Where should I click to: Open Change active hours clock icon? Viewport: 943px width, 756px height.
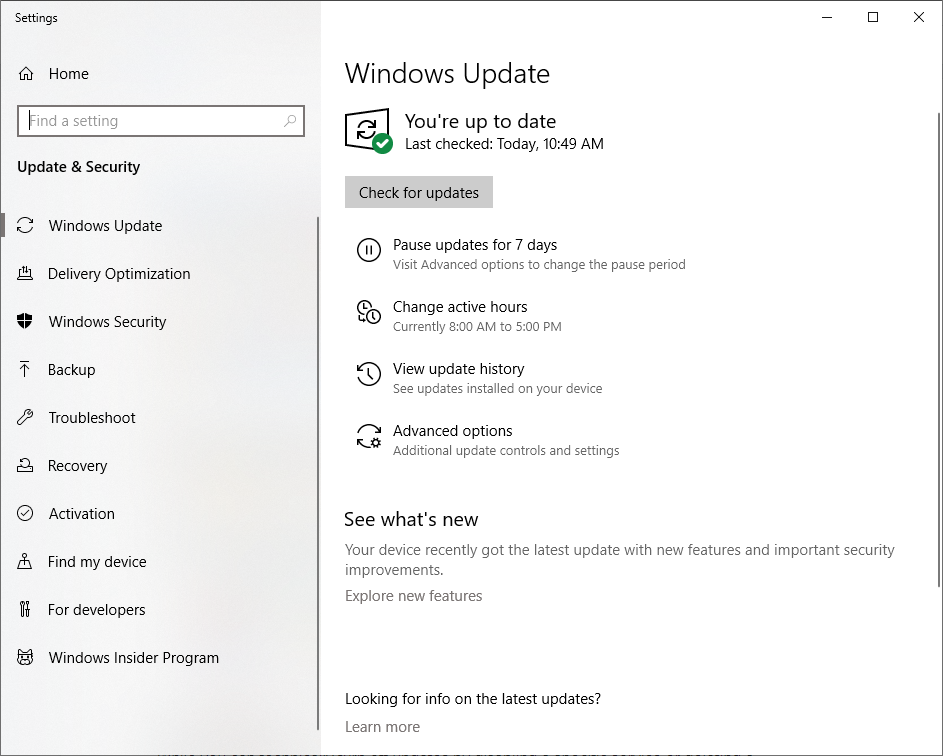point(369,313)
